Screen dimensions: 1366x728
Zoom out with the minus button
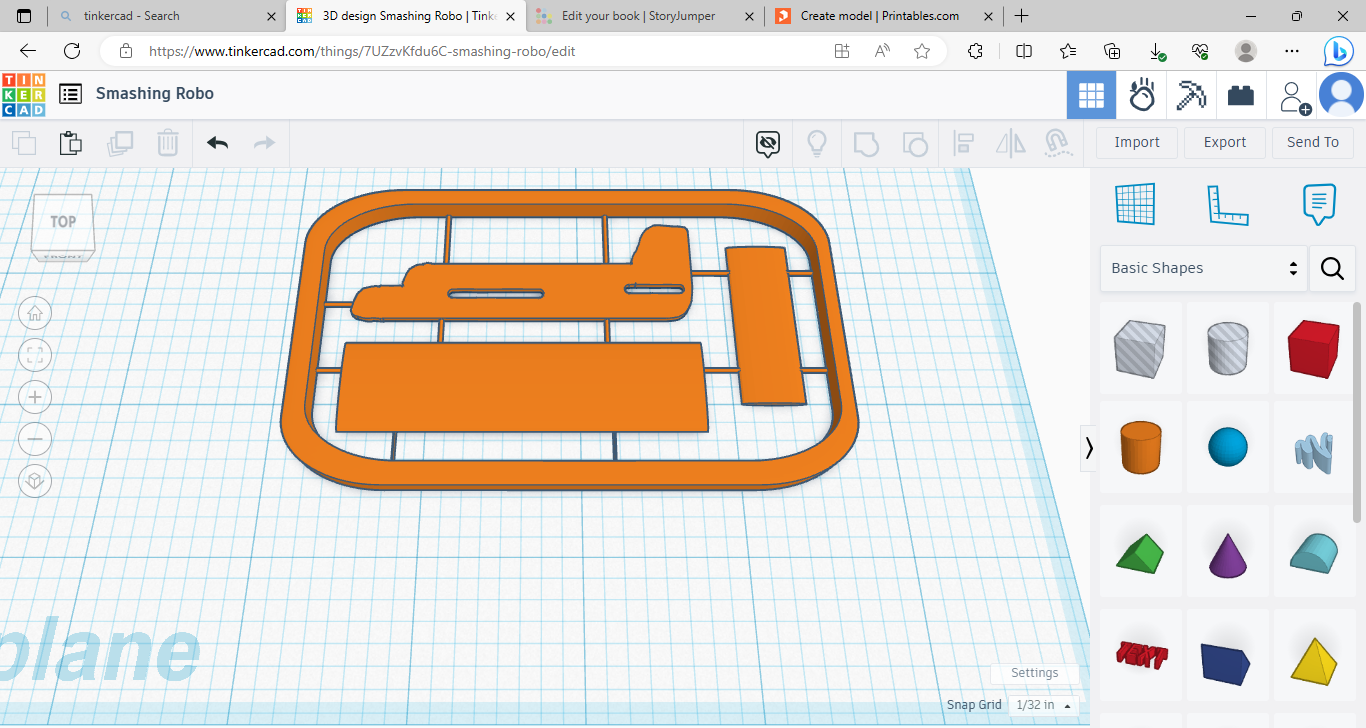pos(35,439)
